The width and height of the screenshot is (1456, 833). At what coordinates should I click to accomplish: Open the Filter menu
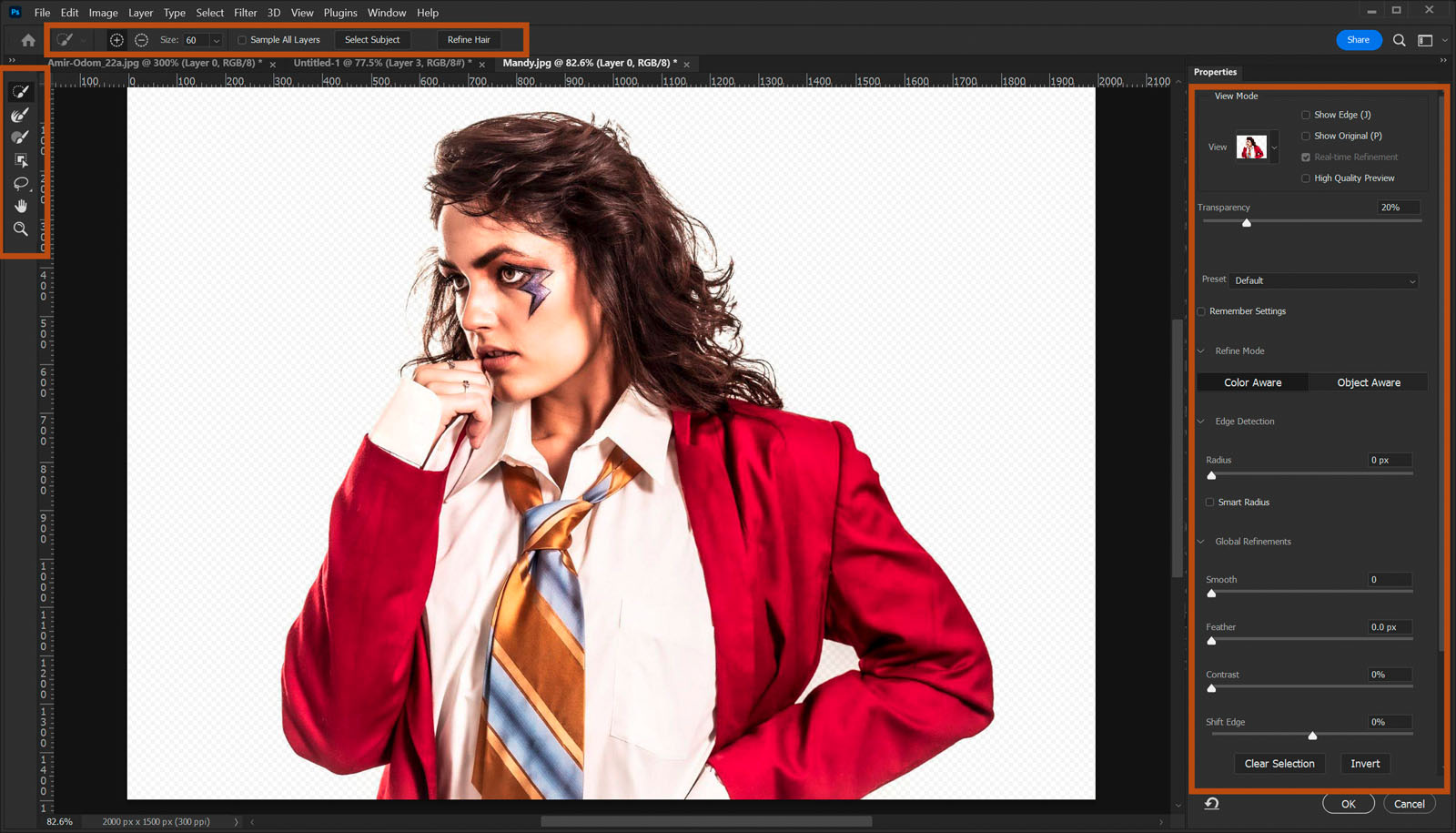246,13
